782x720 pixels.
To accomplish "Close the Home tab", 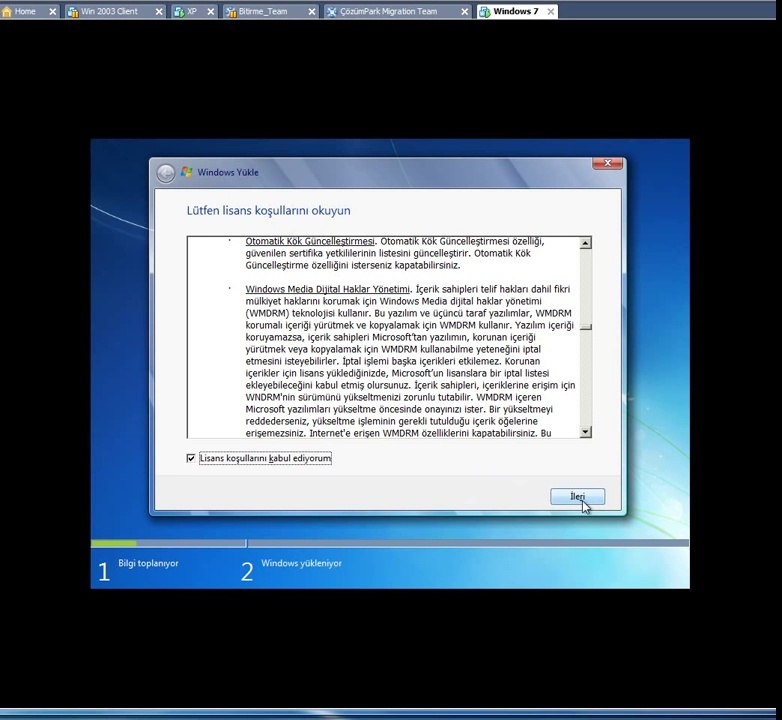I will pyautogui.click(x=52, y=11).
